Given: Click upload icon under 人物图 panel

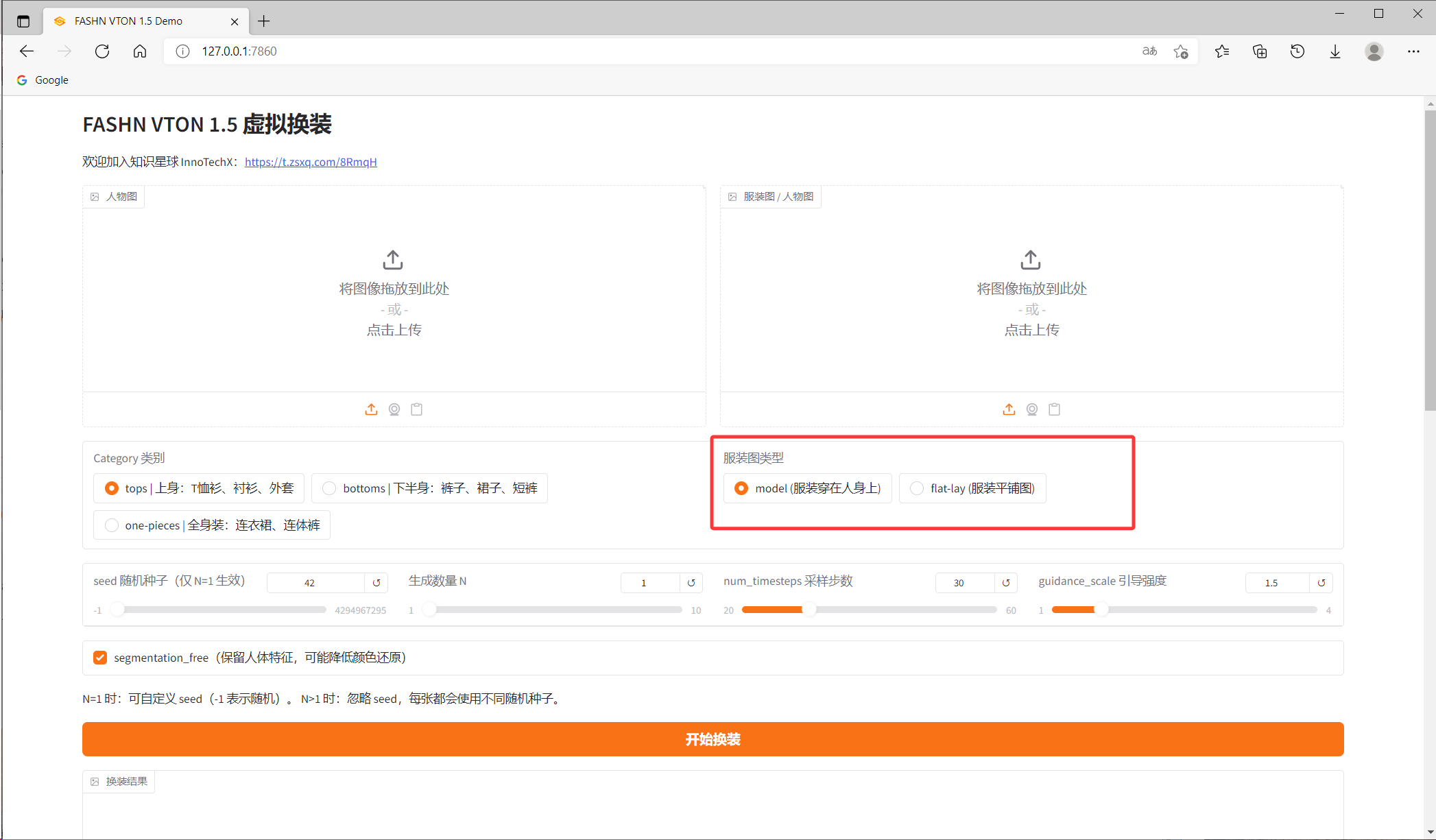Looking at the screenshot, I should (x=371, y=409).
